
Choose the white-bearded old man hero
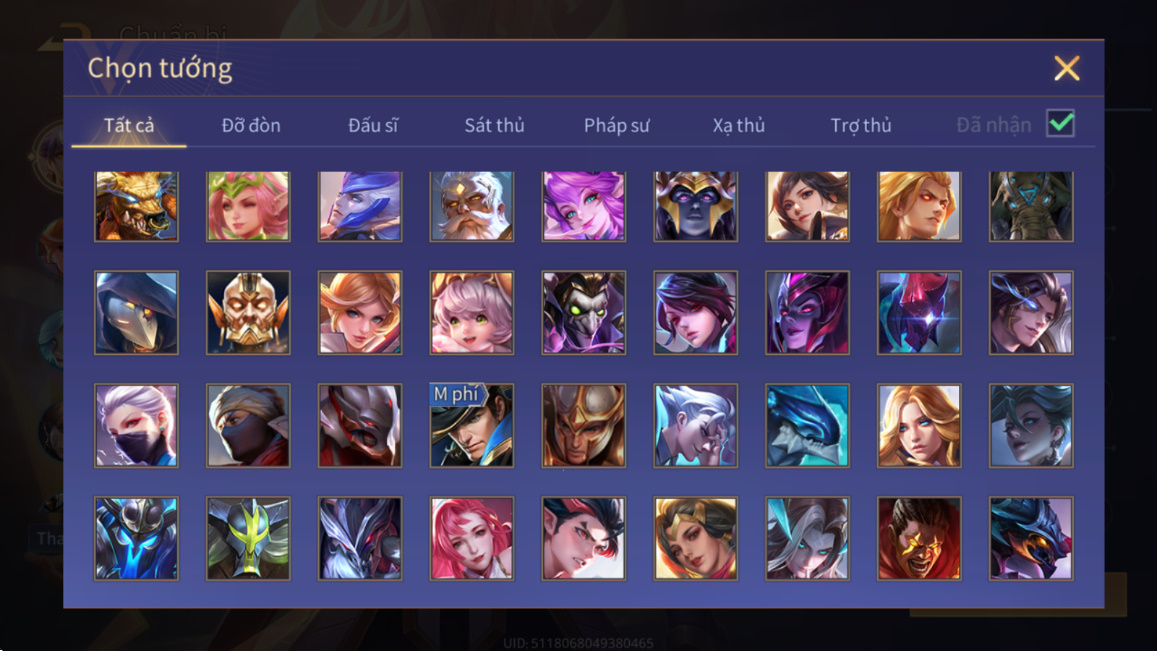472,206
